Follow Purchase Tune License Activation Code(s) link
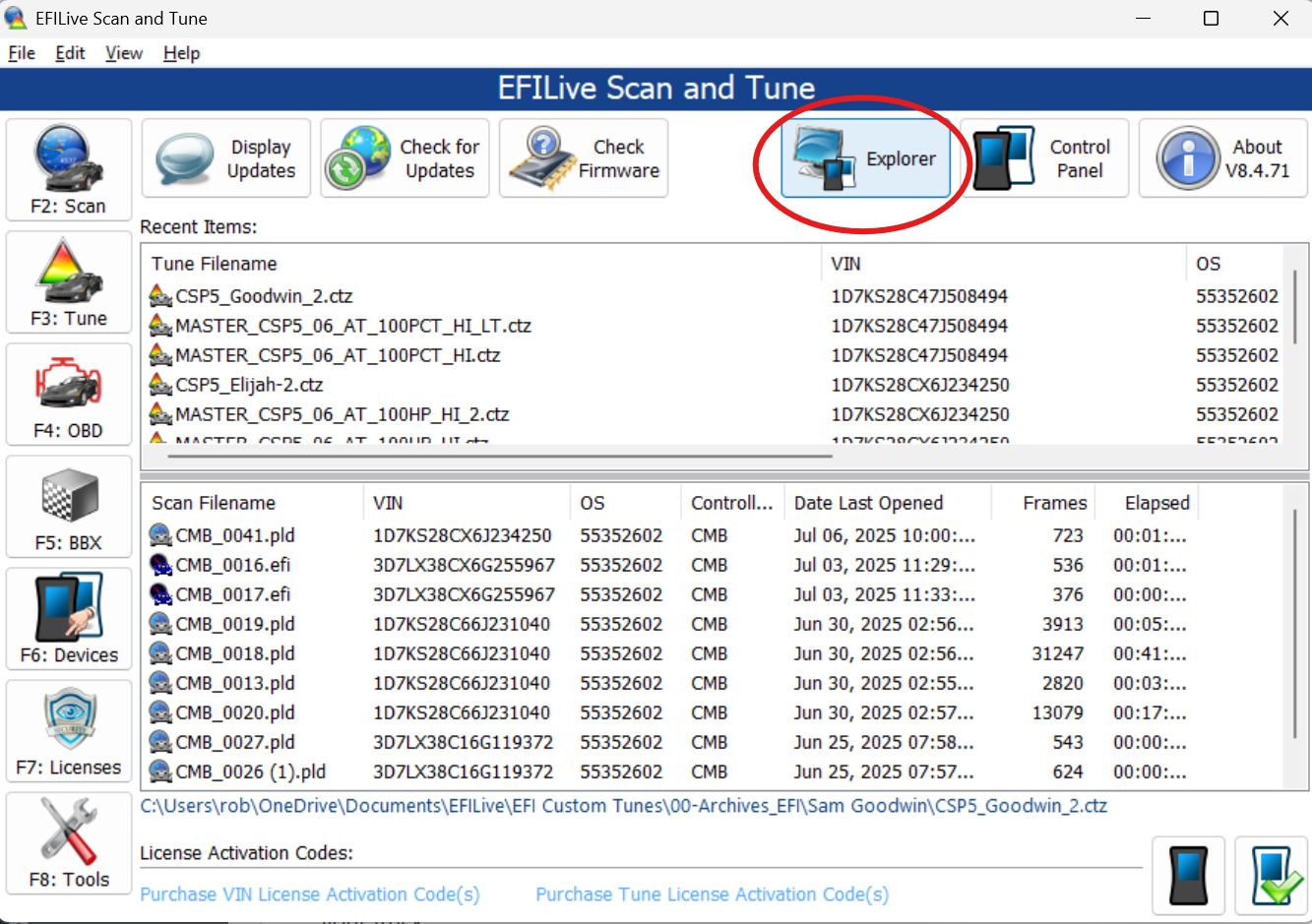This screenshot has width=1312, height=924. 712,894
